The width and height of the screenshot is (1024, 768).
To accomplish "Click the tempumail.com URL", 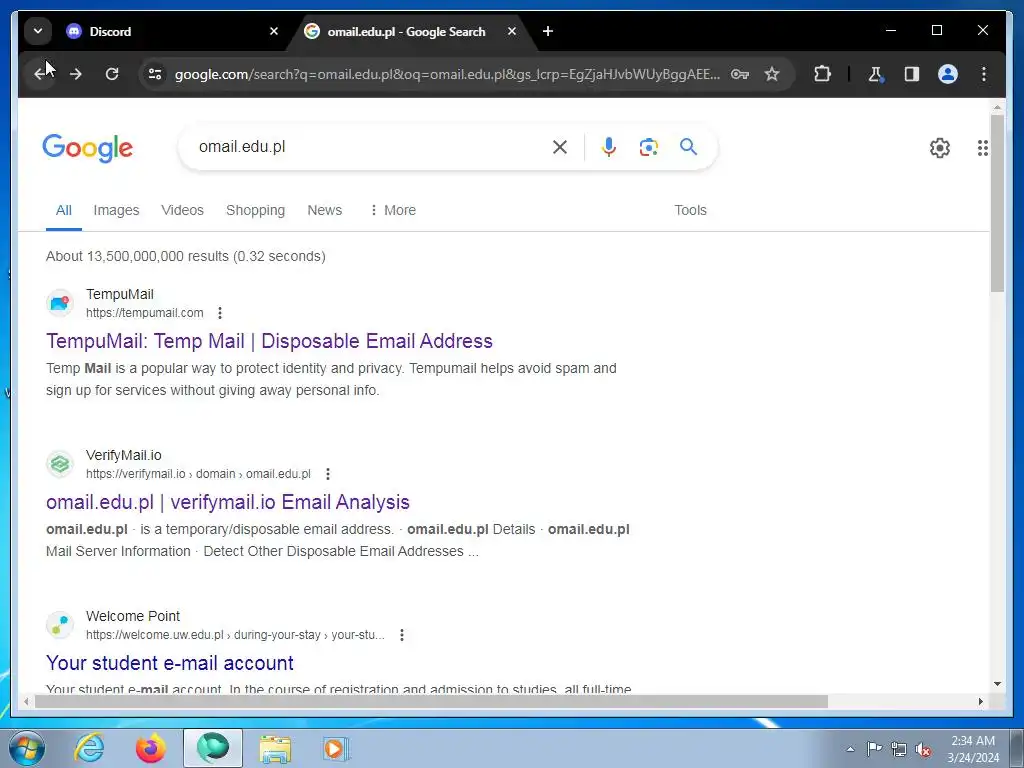I will 144,313.
